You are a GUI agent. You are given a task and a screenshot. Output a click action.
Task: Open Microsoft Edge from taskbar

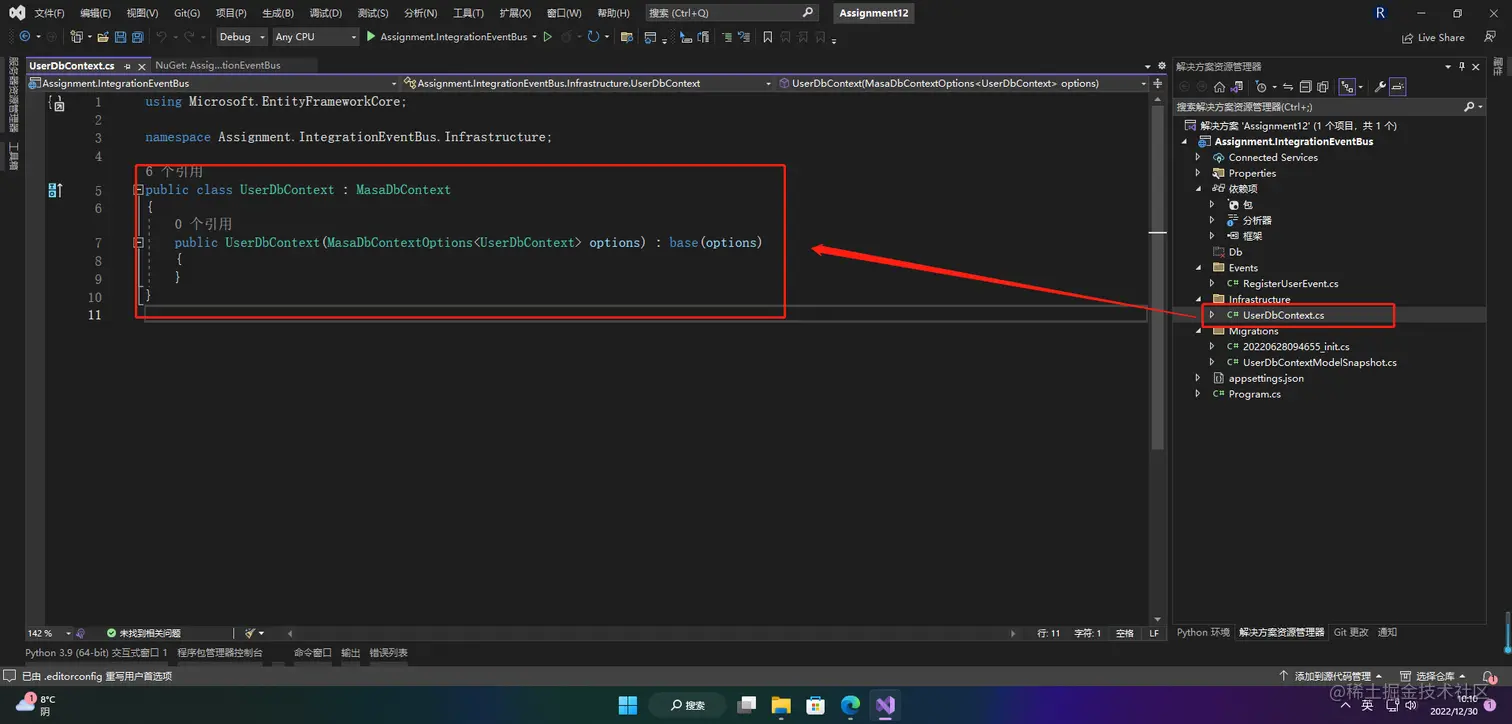pyautogui.click(x=850, y=705)
